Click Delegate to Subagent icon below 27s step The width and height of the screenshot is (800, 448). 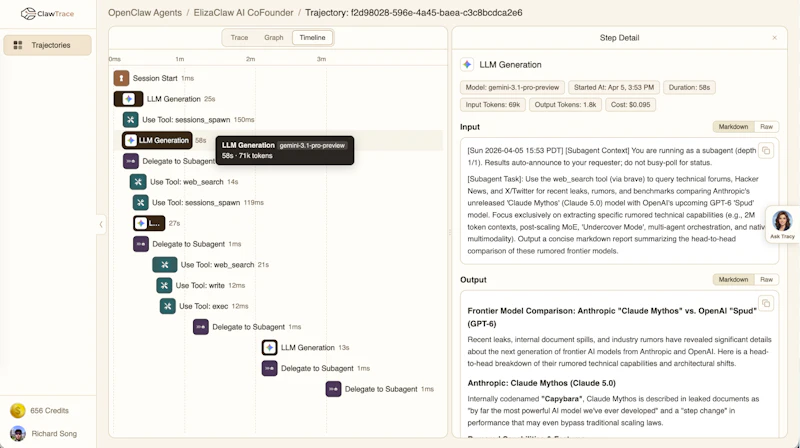pyautogui.click(x=141, y=244)
